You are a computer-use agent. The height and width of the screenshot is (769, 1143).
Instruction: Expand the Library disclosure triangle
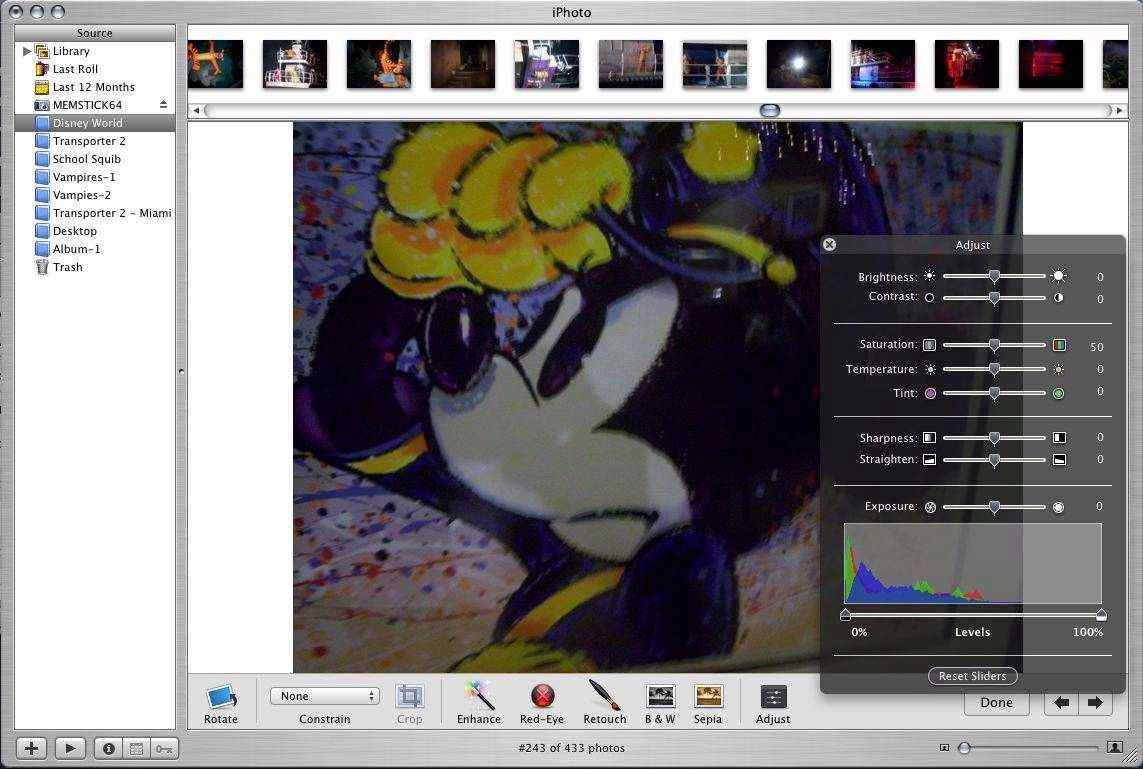[27, 51]
